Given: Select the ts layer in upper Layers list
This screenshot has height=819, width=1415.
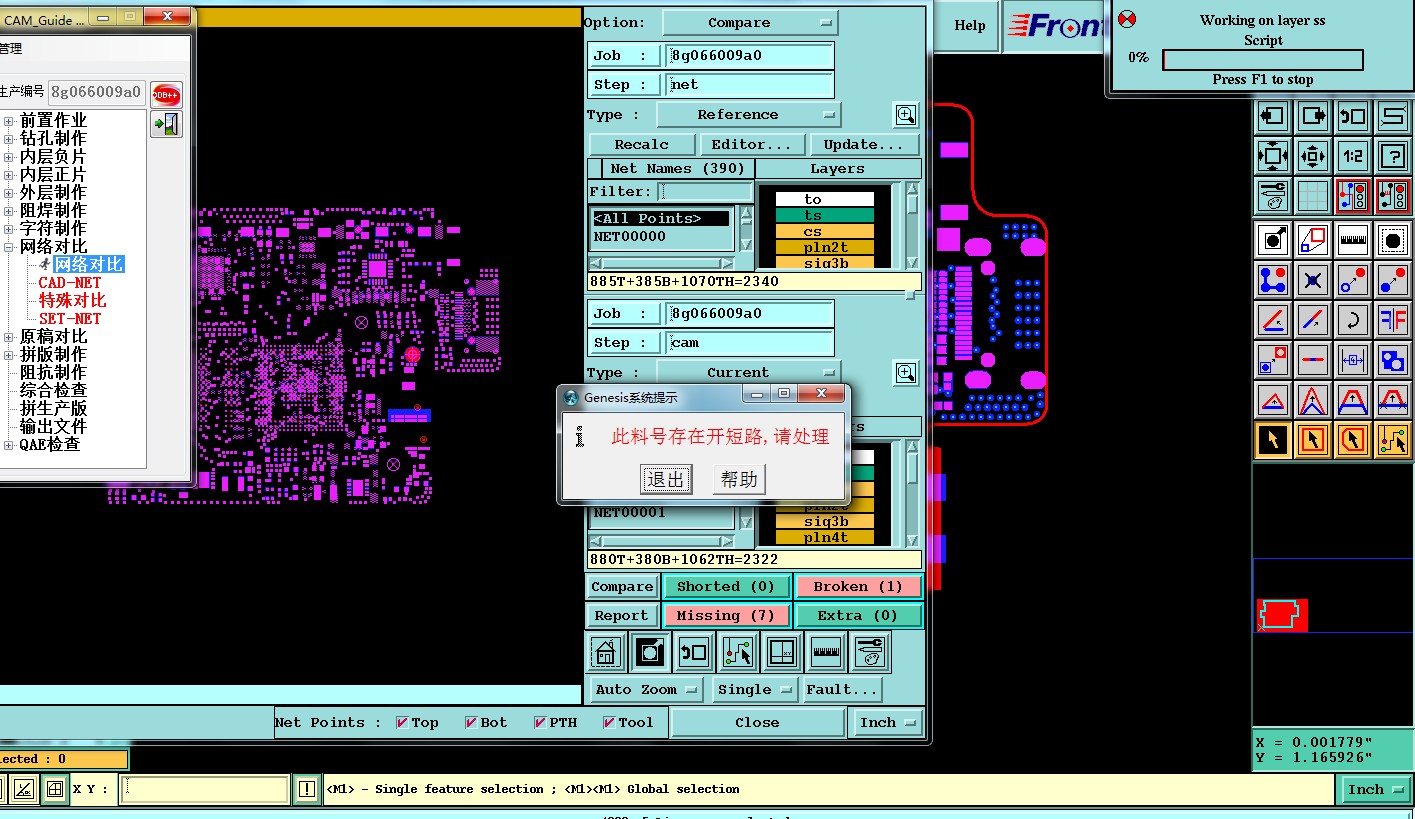Looking at the screenshot, I should (825, 216).
